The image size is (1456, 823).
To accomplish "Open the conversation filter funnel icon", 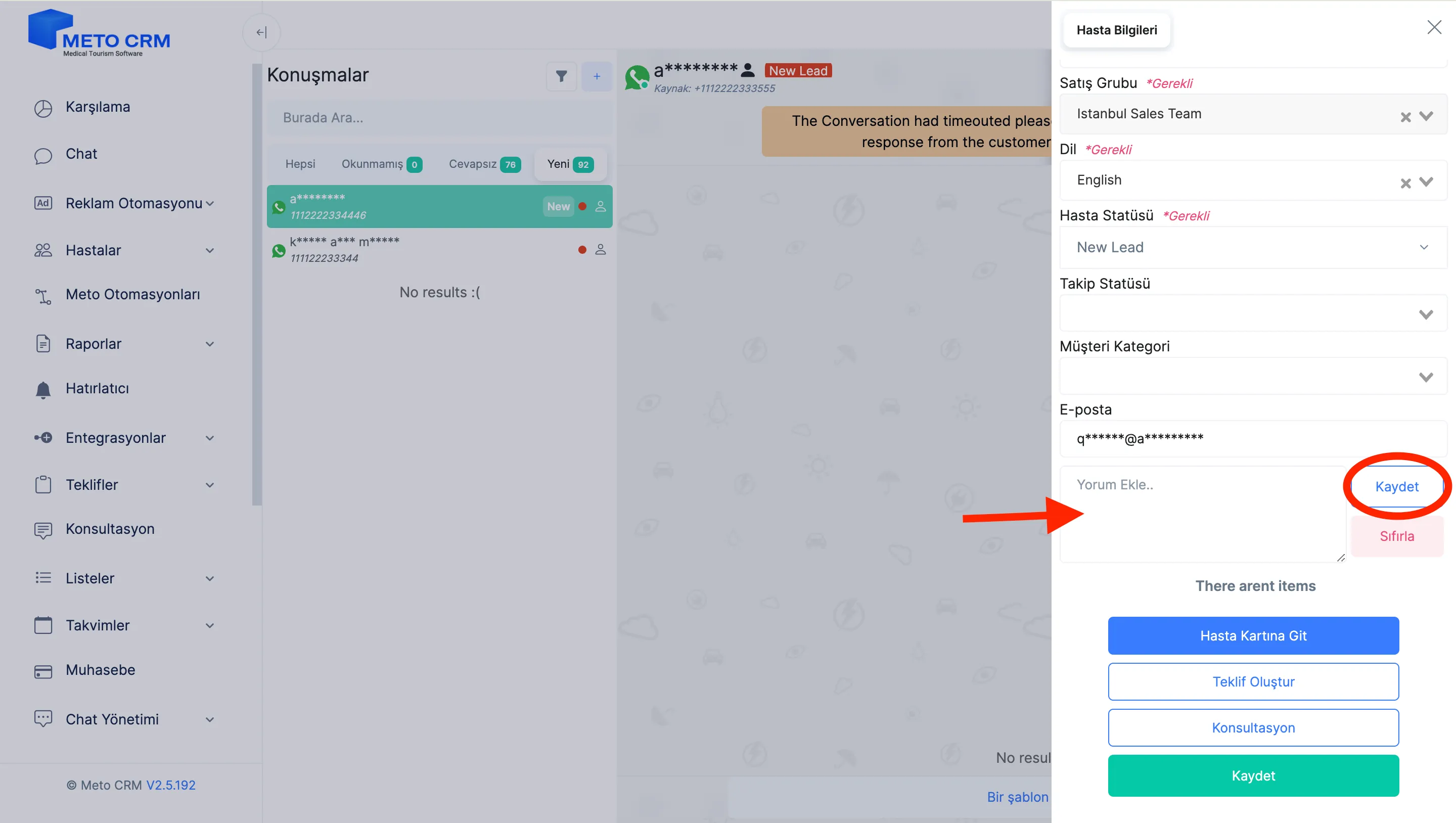I will coord(561,76).
